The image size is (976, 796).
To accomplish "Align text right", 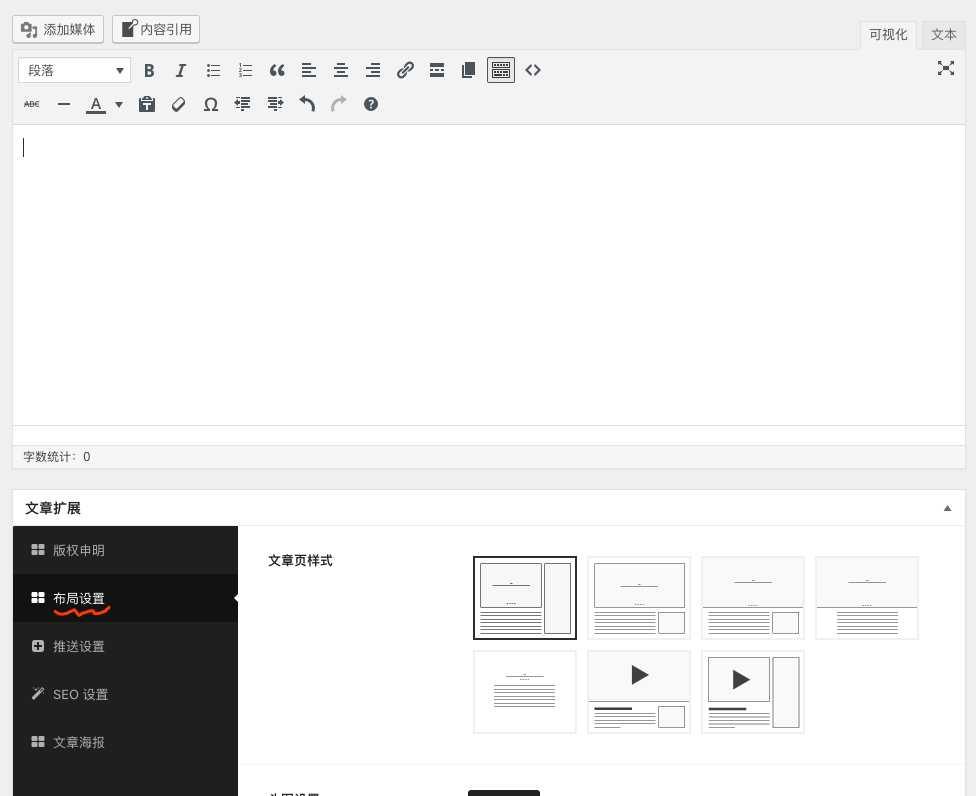I will [373, 70].
